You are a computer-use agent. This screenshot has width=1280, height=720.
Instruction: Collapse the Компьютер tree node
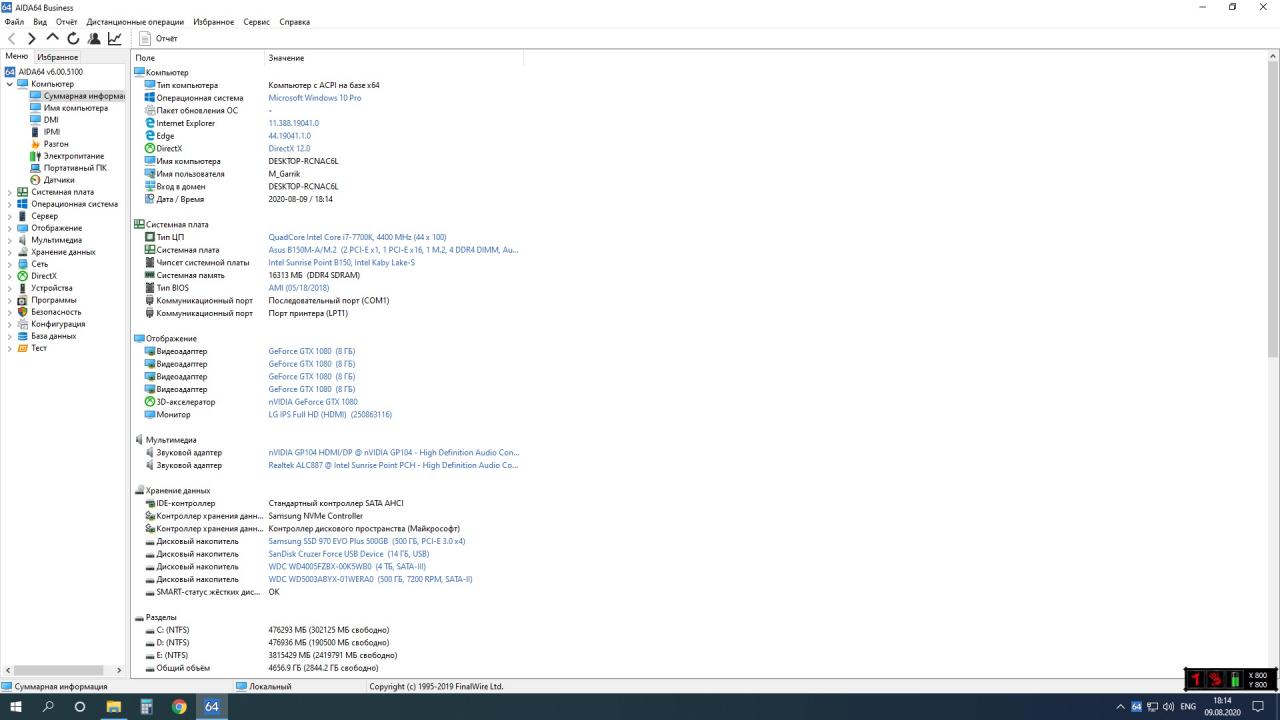coord(10,84)
